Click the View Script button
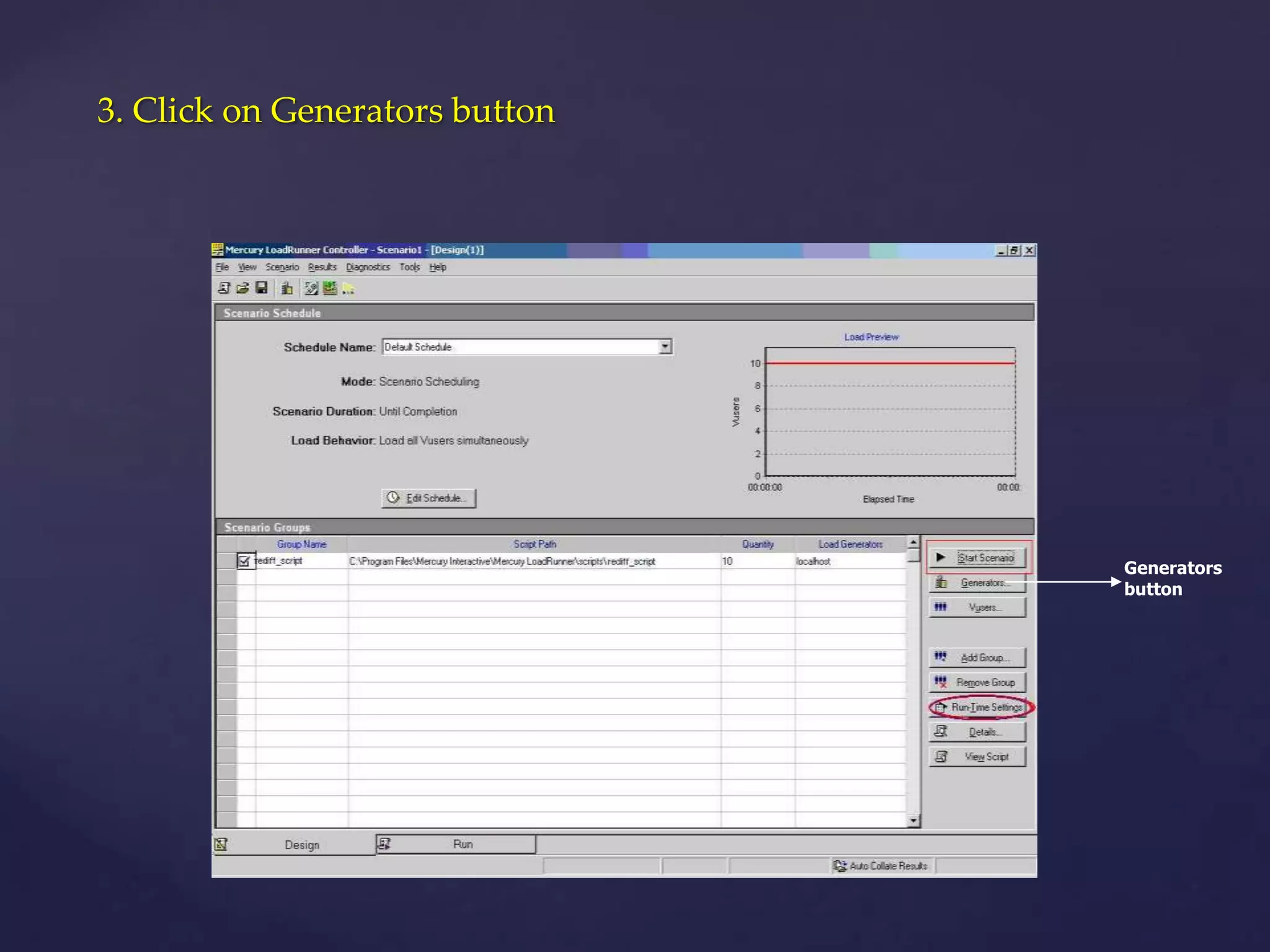 (x=977, y=757)
